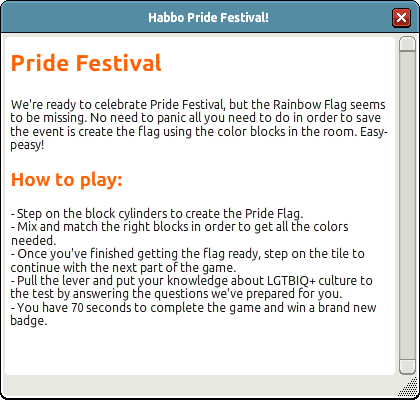
Task: Close the Habbo Pride Festival window
Action: click(x=401, y=17)
